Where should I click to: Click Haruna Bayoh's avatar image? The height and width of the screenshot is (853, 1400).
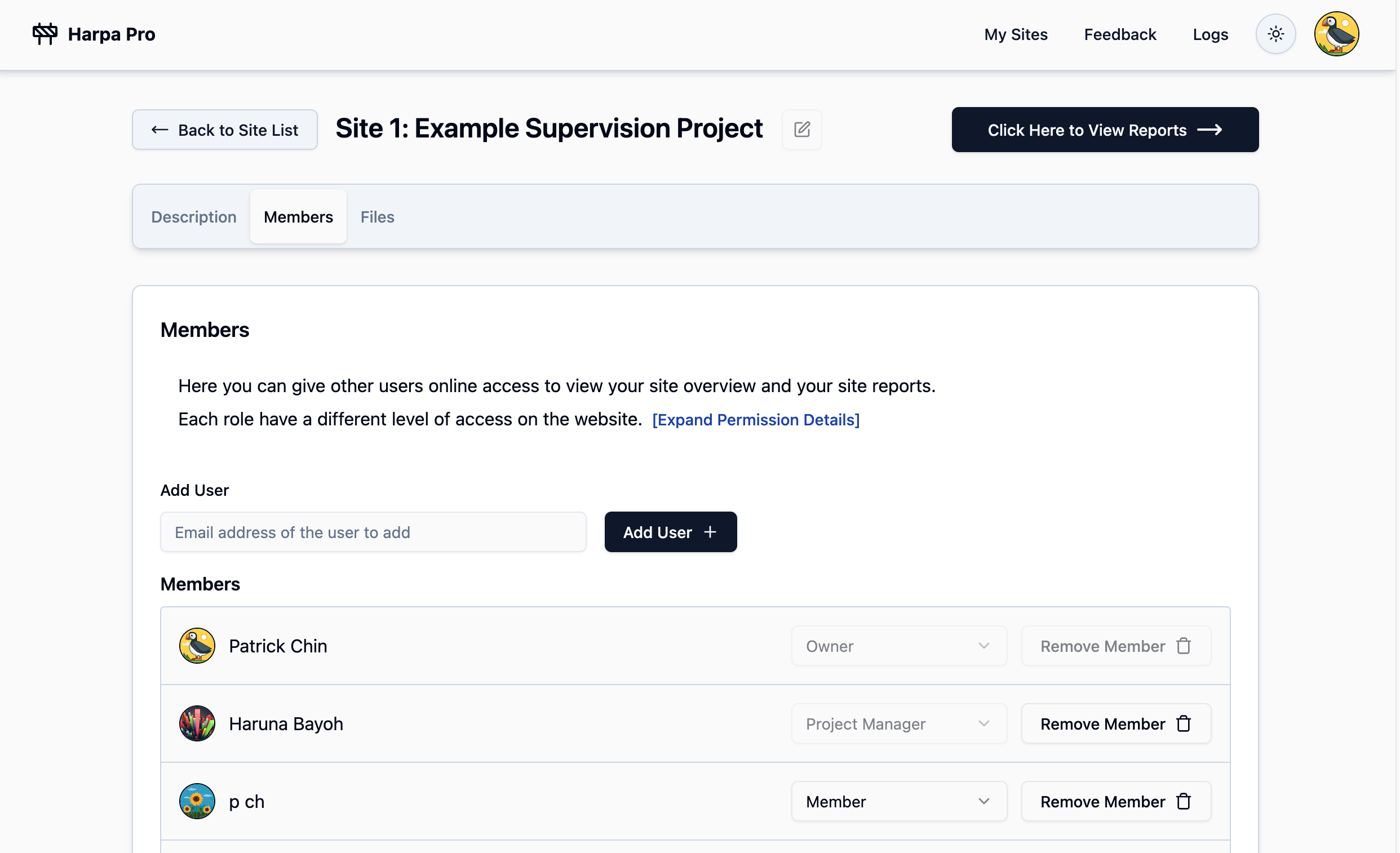[x=197, y=723]
